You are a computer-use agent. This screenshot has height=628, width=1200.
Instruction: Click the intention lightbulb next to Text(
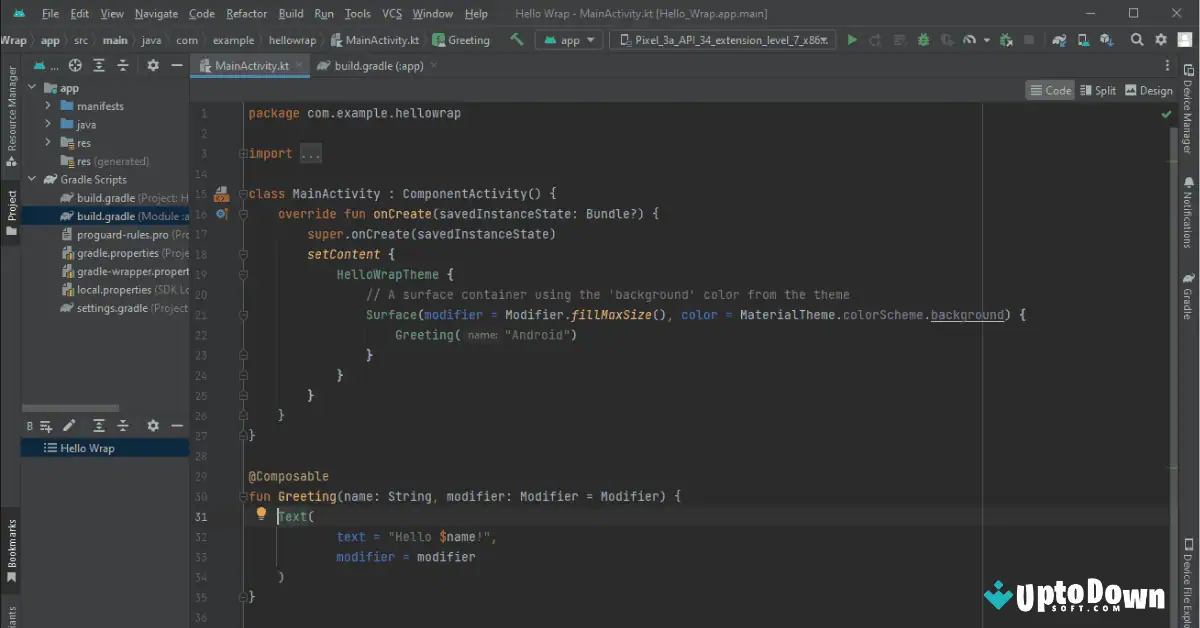(x=261, y=515)
